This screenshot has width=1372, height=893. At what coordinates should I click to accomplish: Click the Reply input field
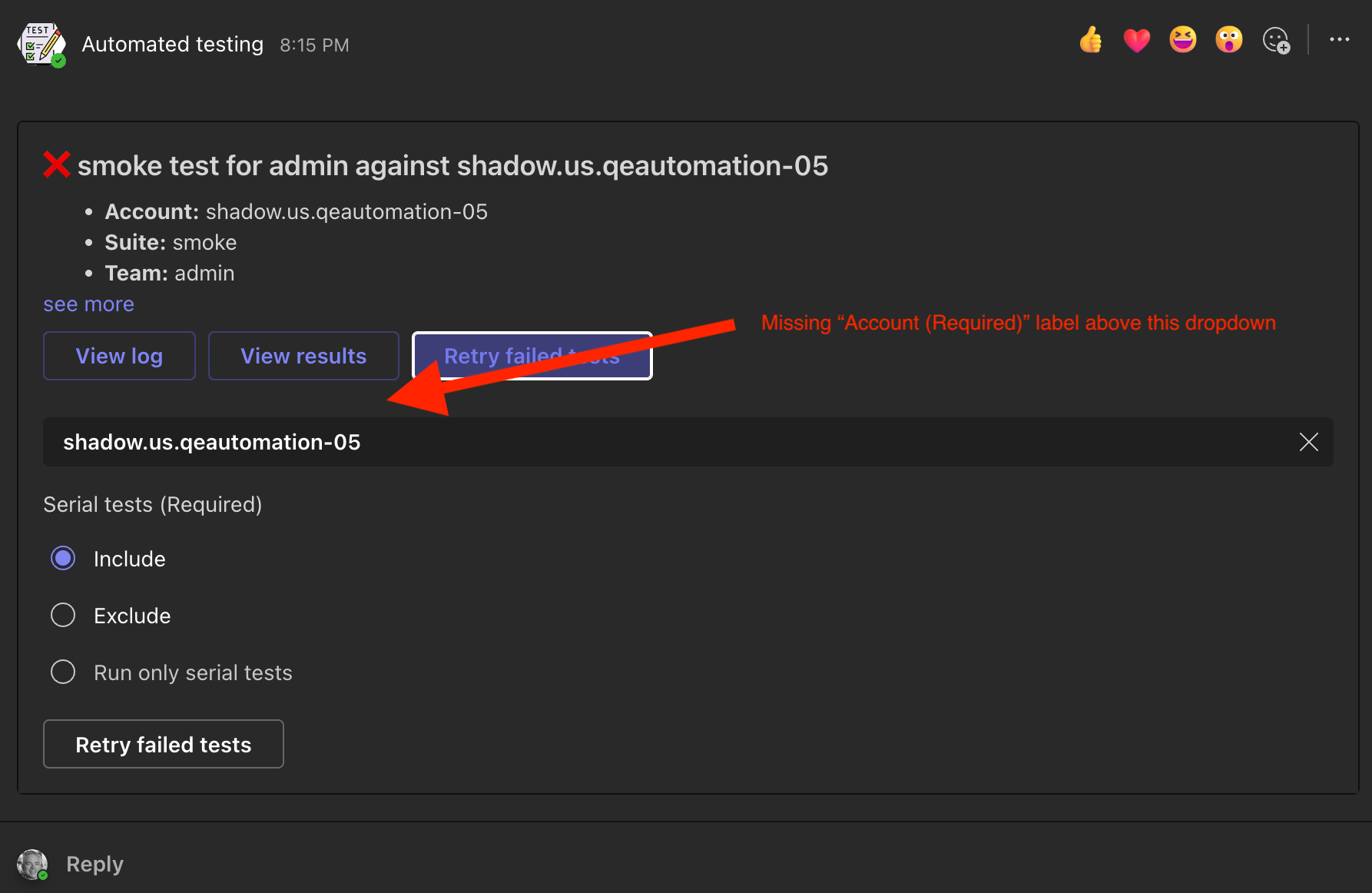click(x=307, y=864)
